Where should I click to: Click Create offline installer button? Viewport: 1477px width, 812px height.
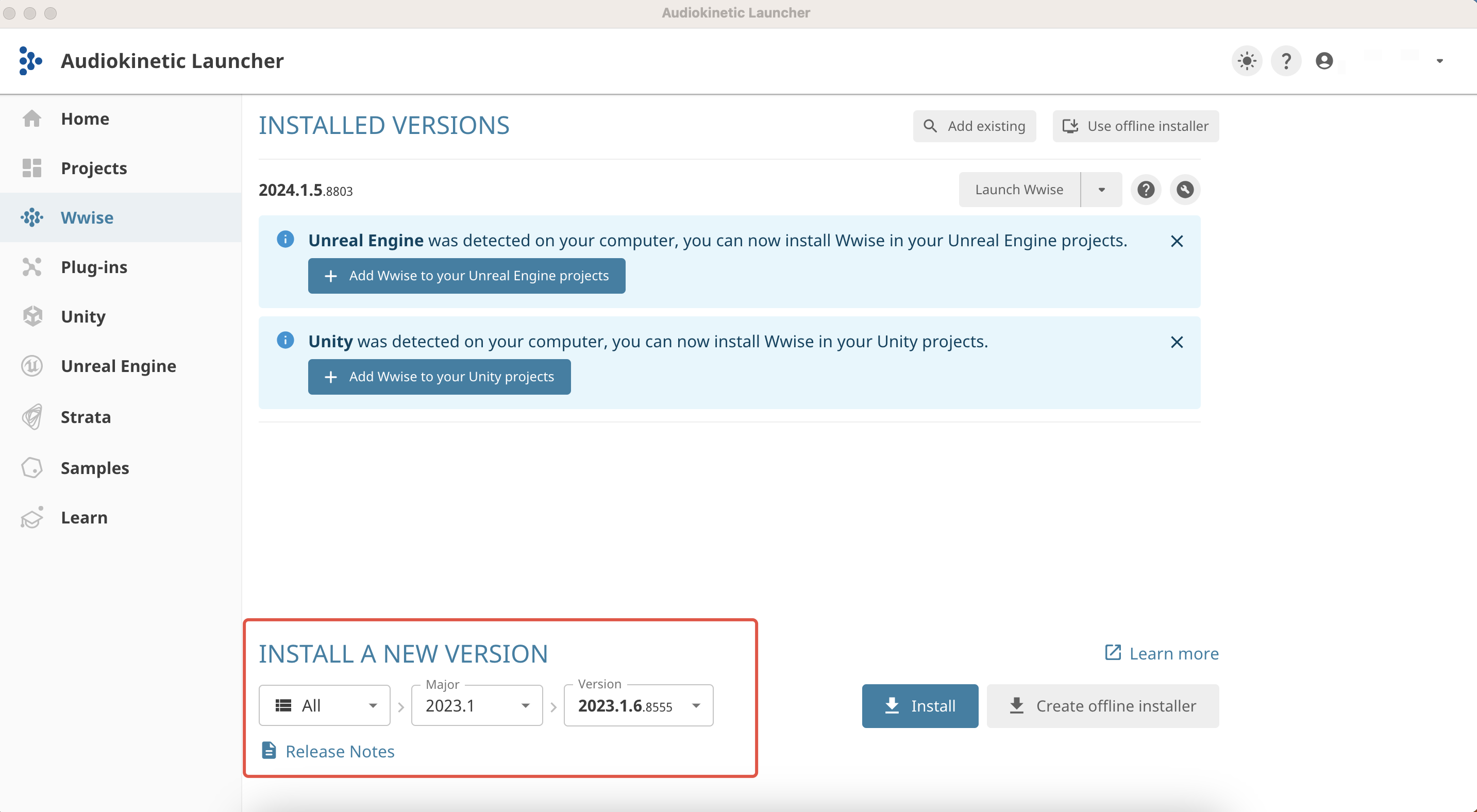tap(1102, 706)
